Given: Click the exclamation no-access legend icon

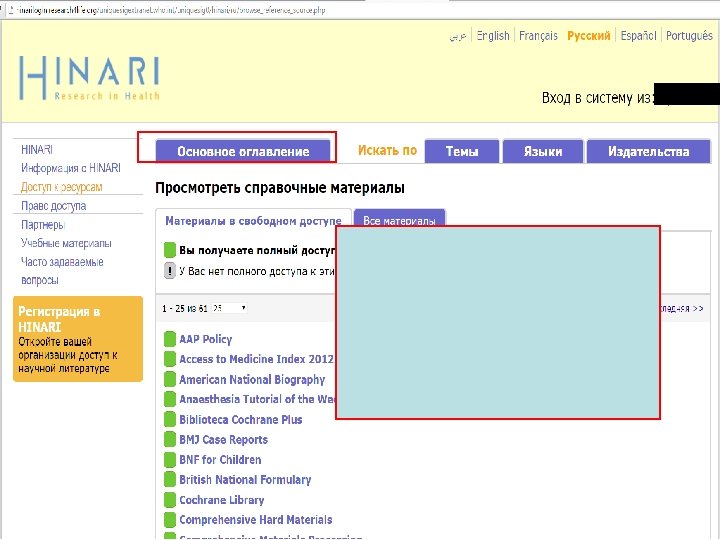Looking at the screenshot, I should click(170, 271).
